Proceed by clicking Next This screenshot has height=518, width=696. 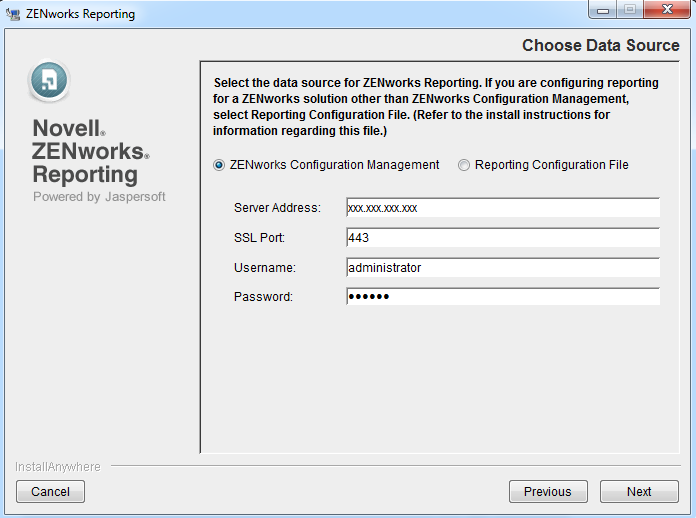[x=639, y=492]
